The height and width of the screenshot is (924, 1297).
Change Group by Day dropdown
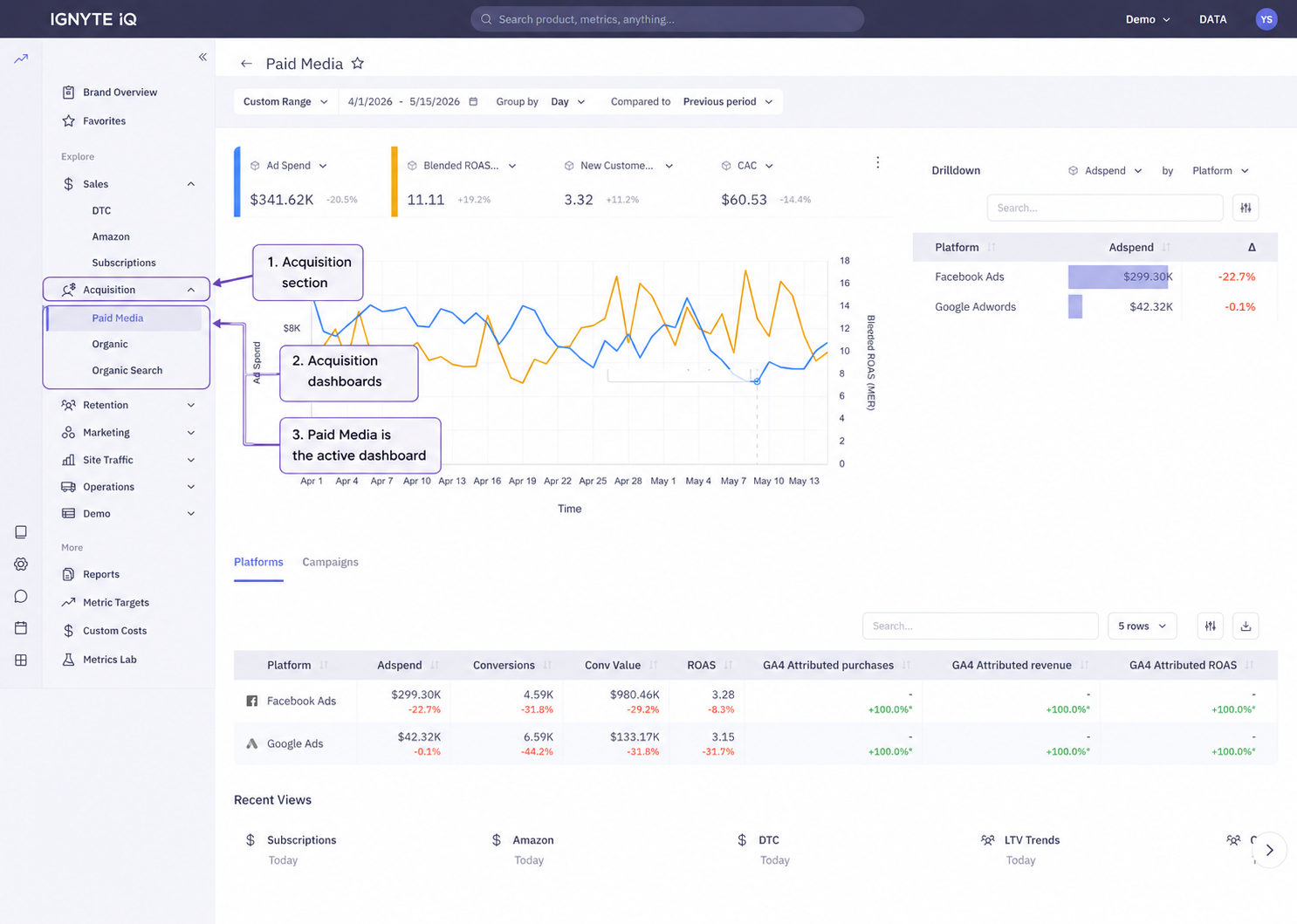tap(567, 101)
